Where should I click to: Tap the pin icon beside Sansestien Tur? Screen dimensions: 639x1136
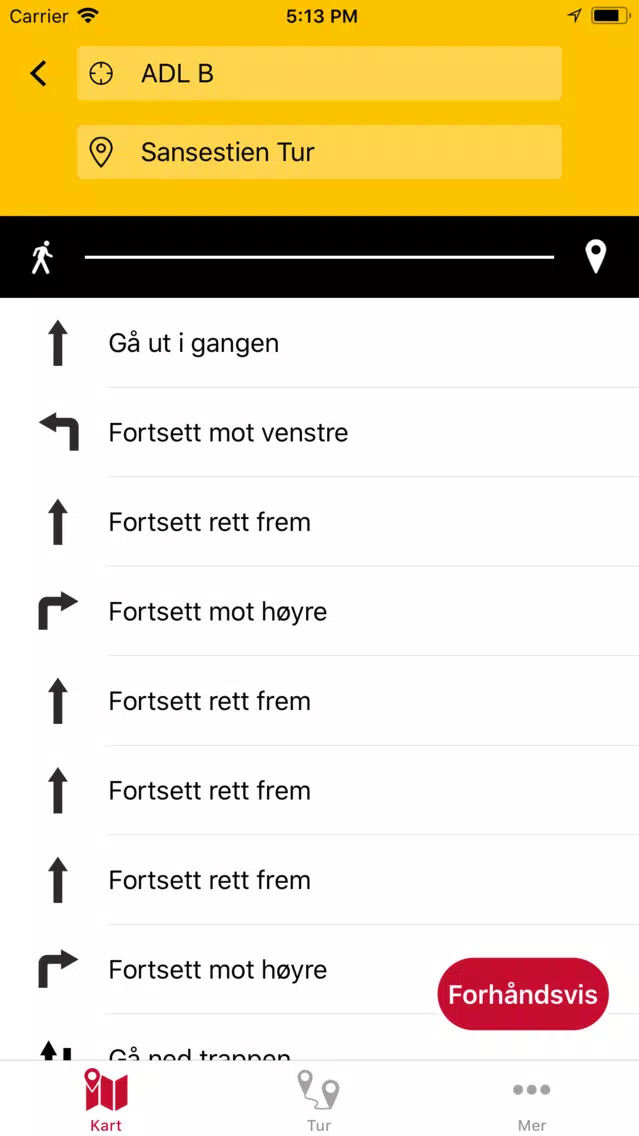tap(101, 152)
